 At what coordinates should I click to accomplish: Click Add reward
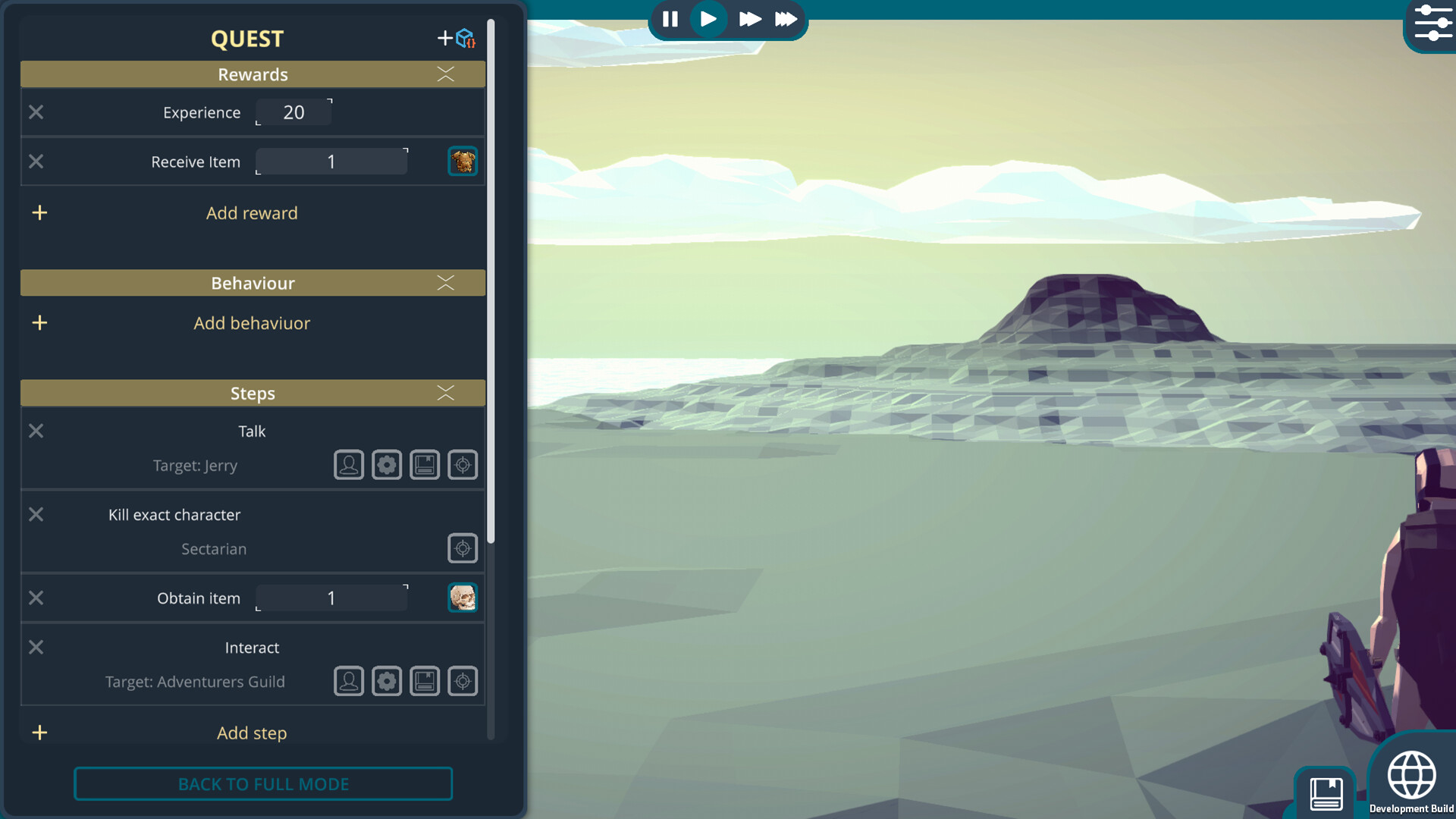coord(252,213)
